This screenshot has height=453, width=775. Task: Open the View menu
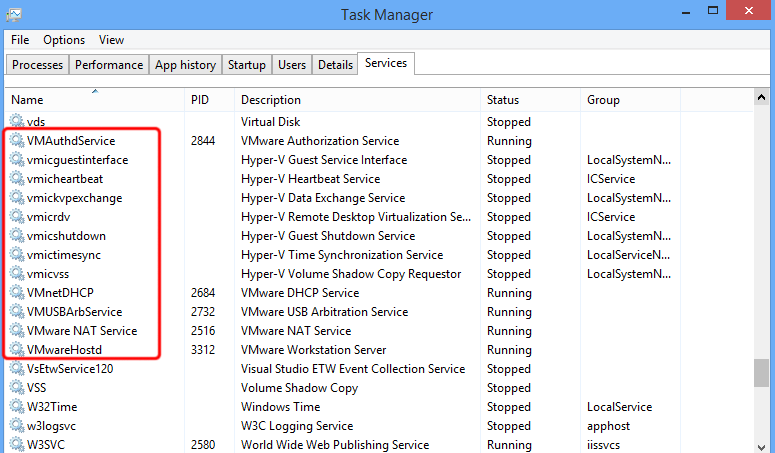(111, 40)
